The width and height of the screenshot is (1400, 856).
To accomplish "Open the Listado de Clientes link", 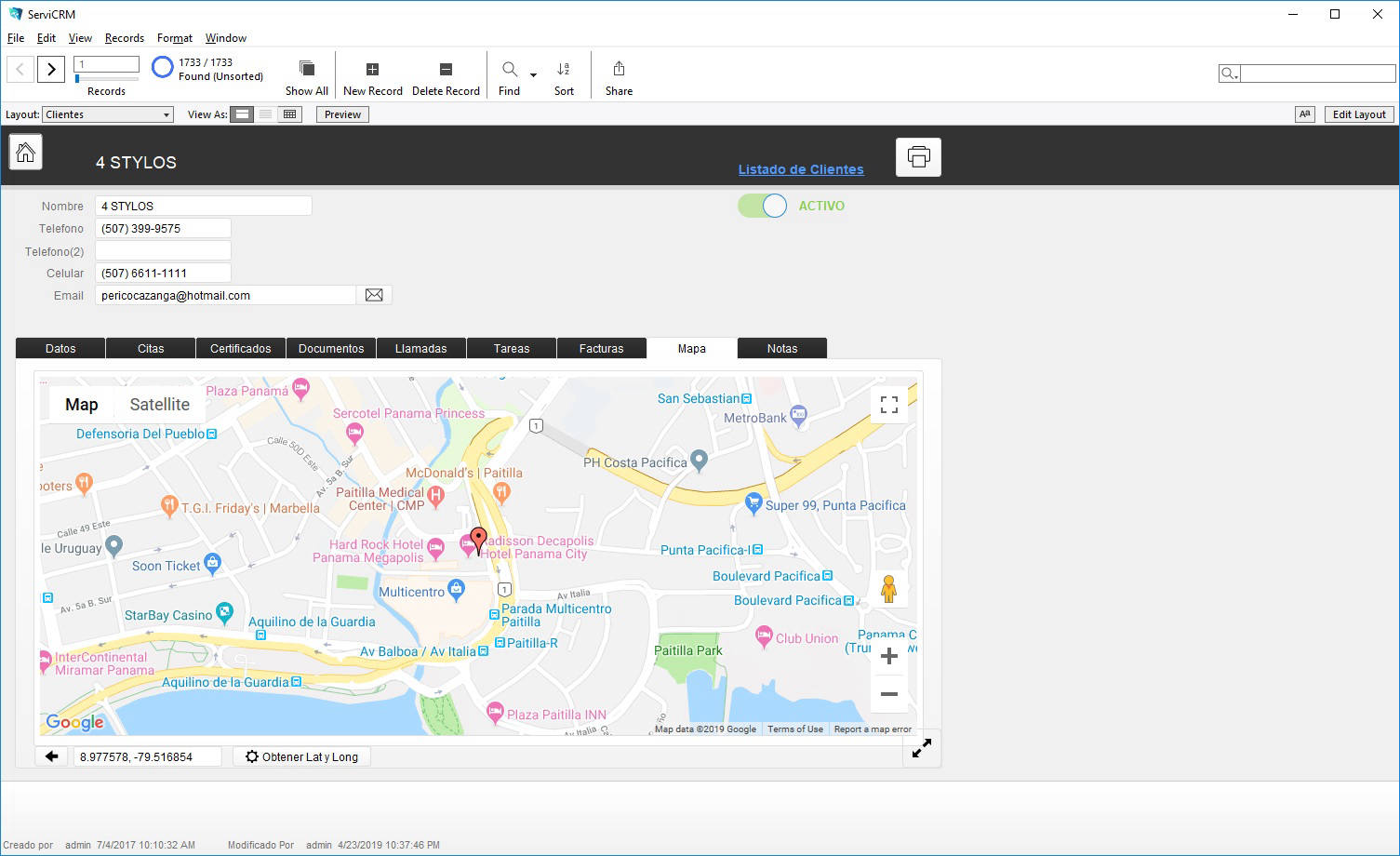I will (801, 169).
